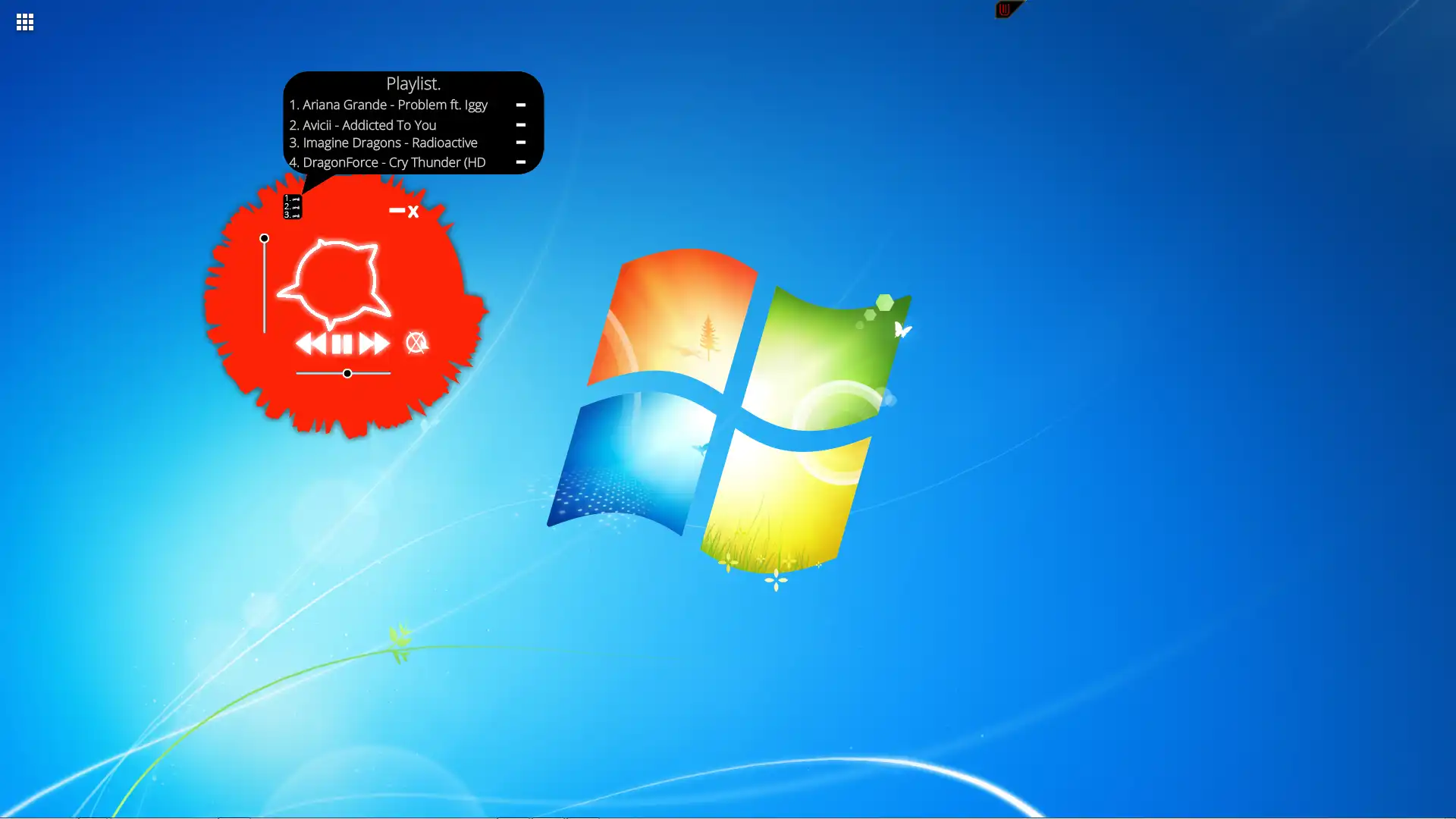This screenshot has width=1456, height=819.
Task: Toggle the playlist list icon
Action: pyautogui.click(x=293, y=207)
